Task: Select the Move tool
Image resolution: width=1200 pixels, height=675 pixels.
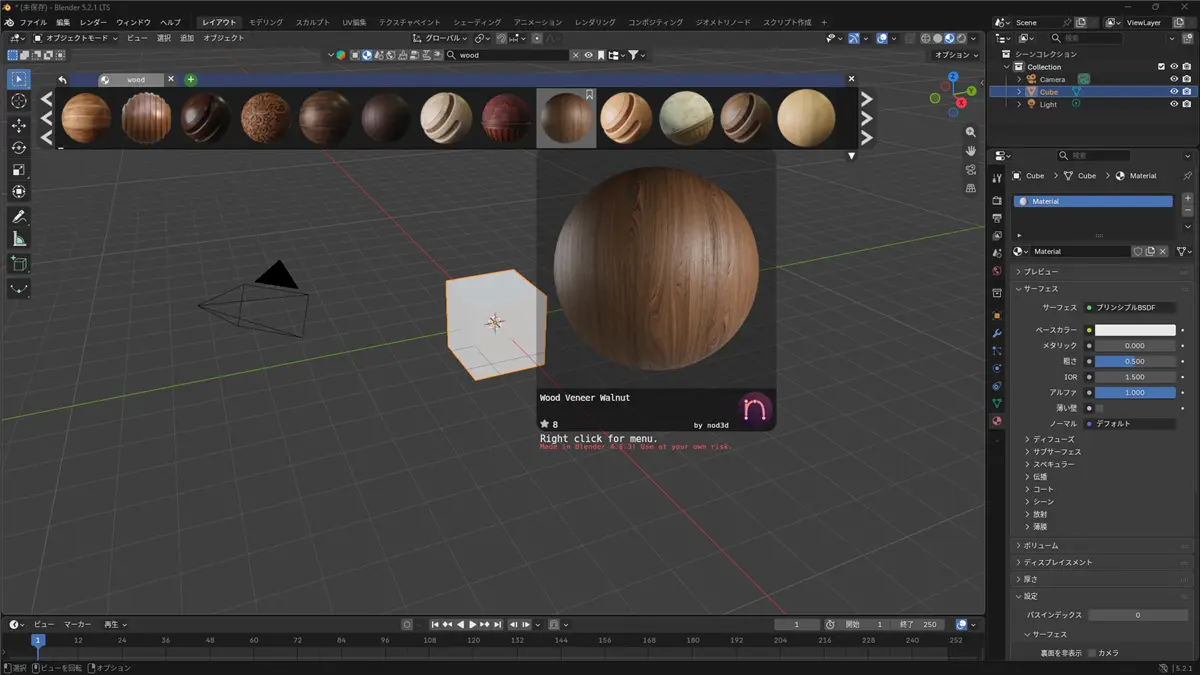Action: coord(19,125)
